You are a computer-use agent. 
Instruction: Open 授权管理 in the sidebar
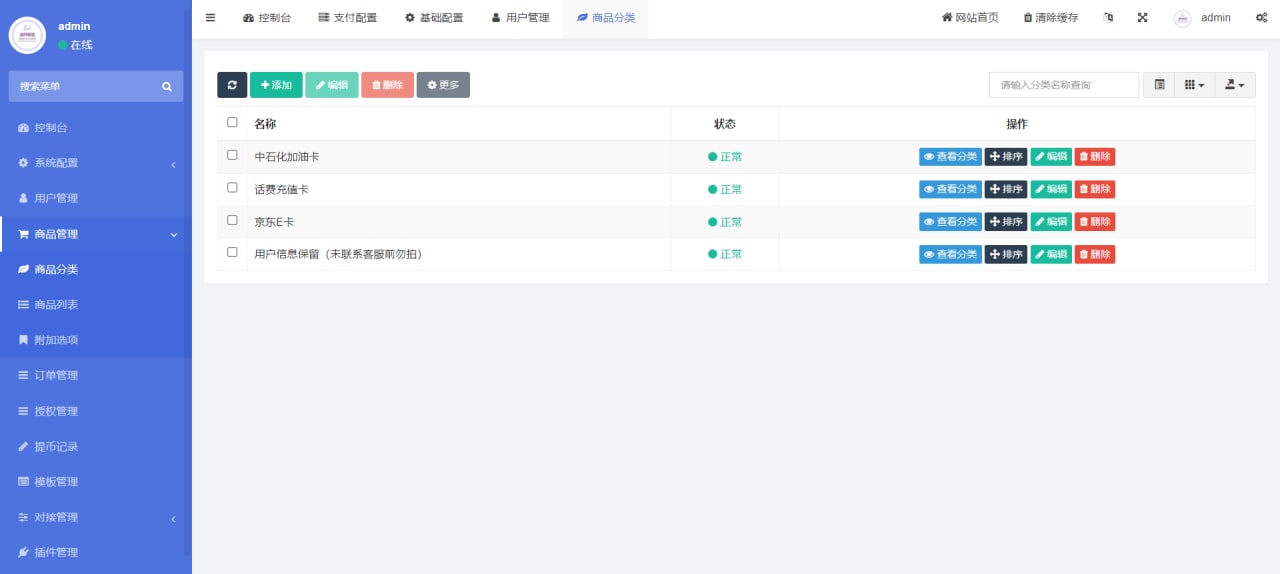(96, 411)
